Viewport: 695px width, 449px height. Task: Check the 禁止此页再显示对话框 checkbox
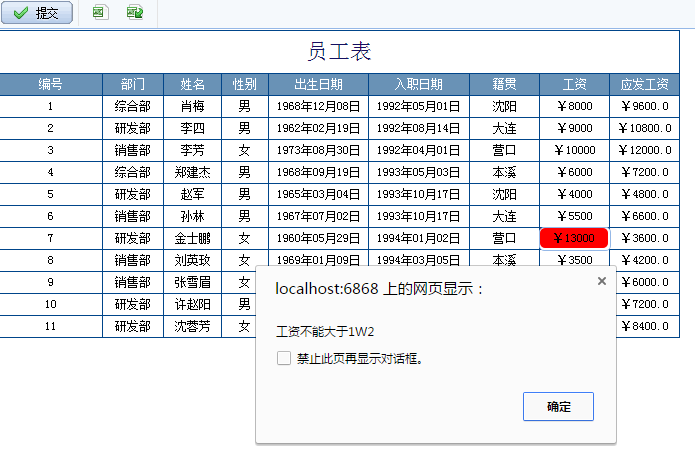(284, 358)
